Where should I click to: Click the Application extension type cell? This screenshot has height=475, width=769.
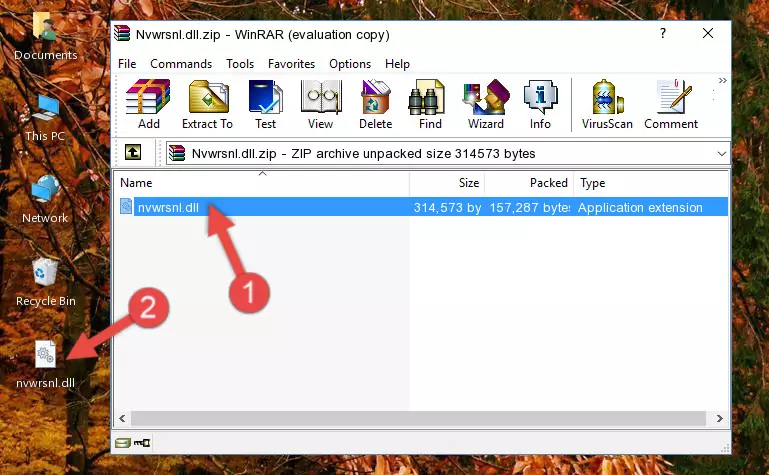point(640,207)
